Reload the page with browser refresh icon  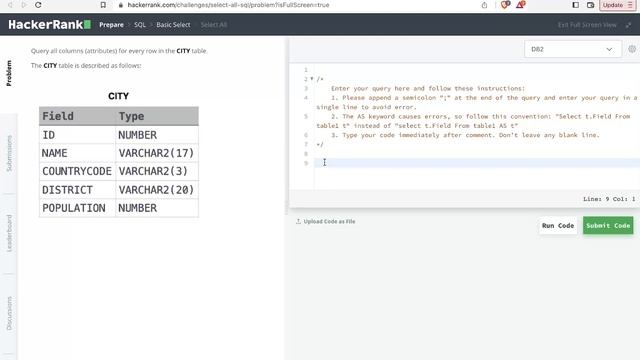(38, 5)
